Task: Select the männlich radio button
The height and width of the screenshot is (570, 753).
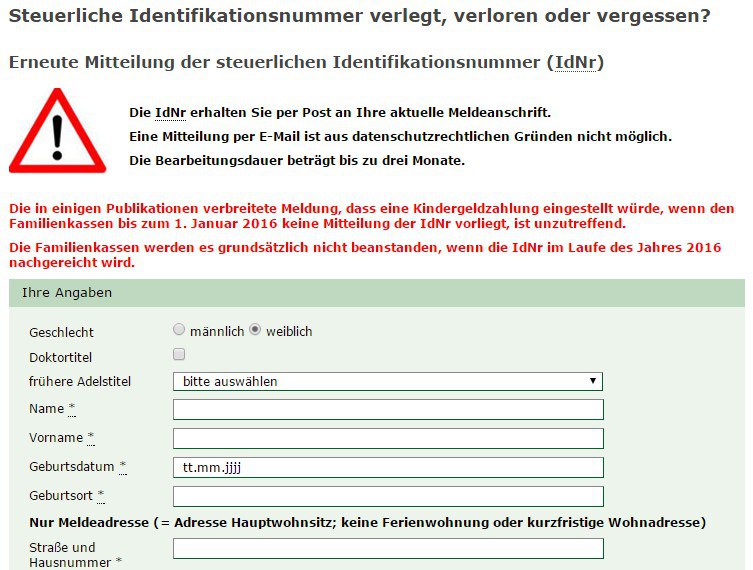Action: [x=179, y=329]
